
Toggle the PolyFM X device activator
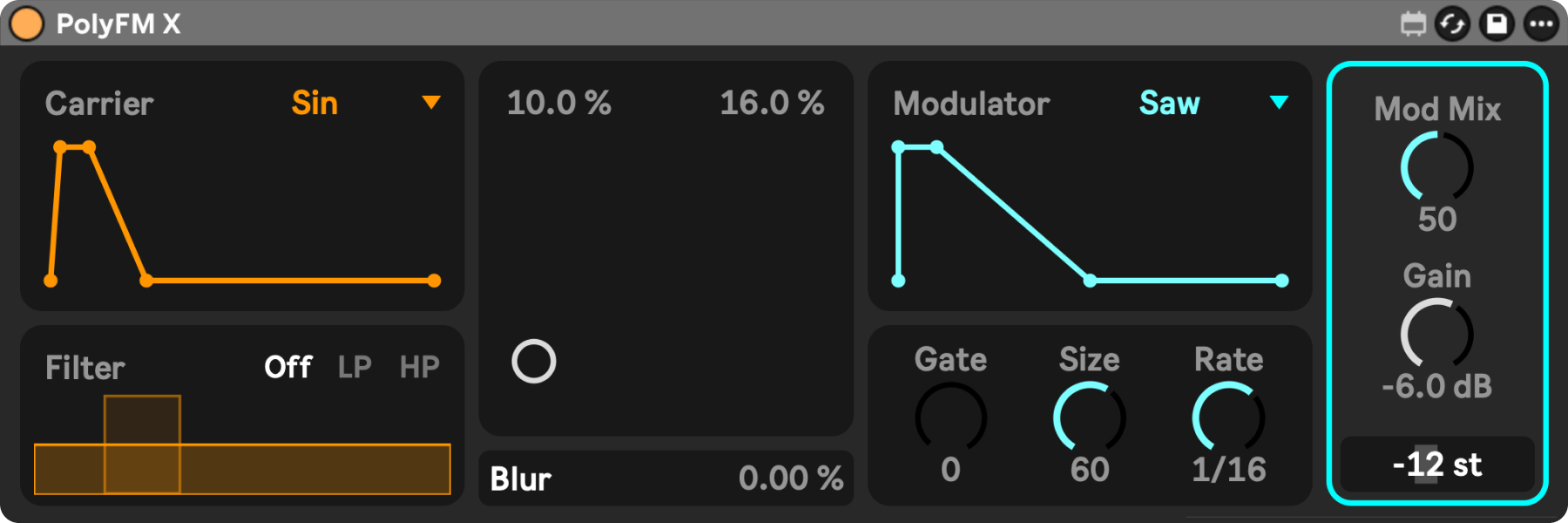pyautogui.click(x=26, y=24)
